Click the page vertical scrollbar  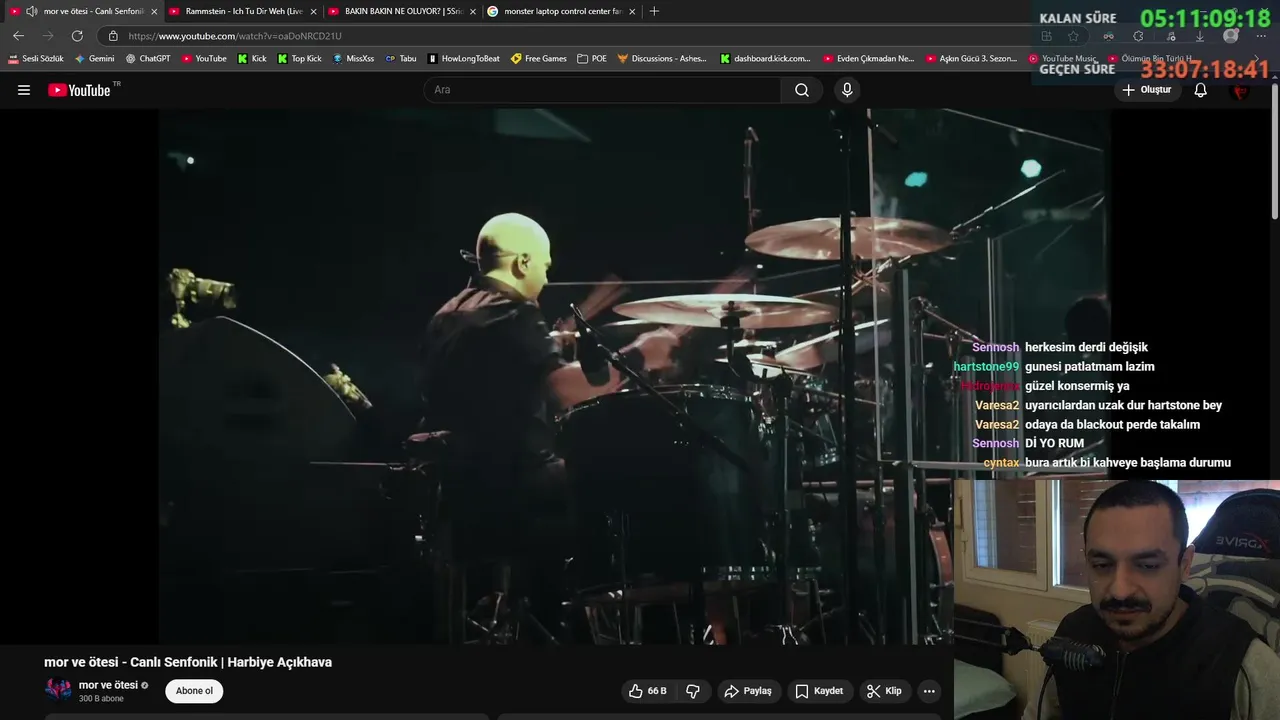pyautogui.click(x=1275, y=150)
